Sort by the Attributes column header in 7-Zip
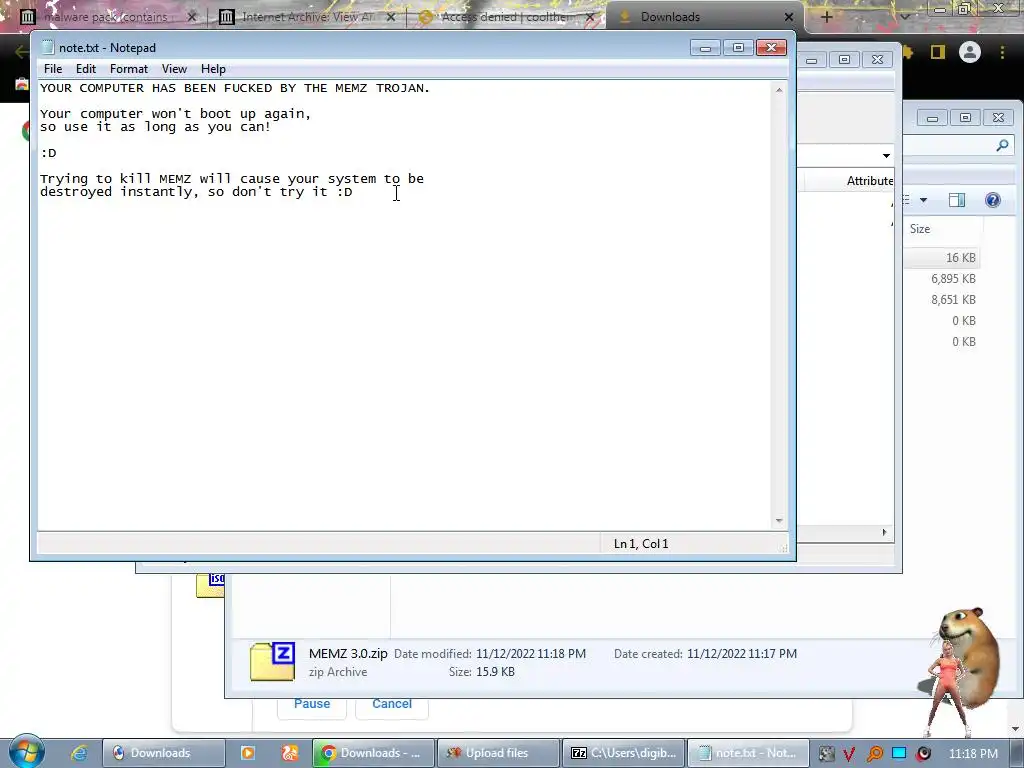The image size is (1024, 768). (x=869, y=181)
